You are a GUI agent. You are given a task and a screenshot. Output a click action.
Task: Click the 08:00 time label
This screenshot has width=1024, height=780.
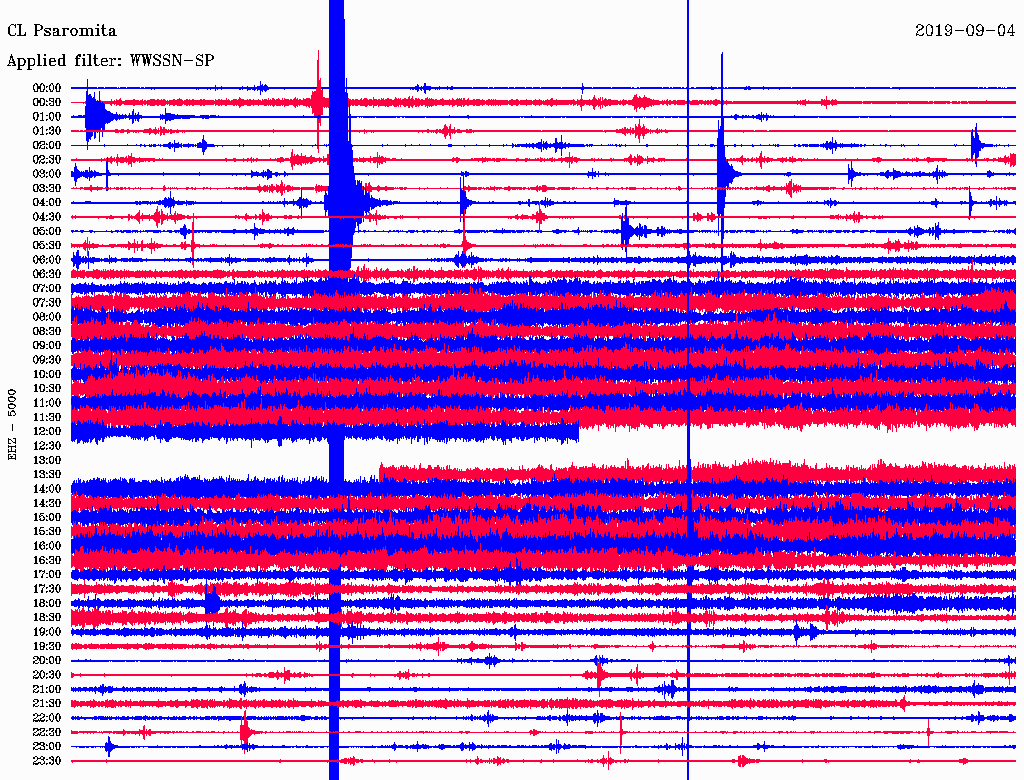(x=47, y=317)
